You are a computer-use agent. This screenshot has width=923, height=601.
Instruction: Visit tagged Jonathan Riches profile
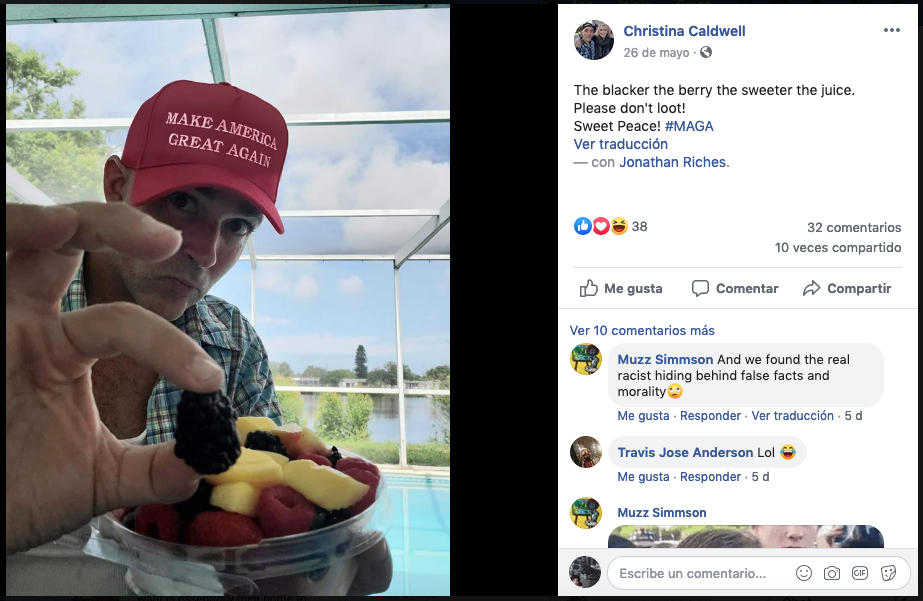pos(673,162)
